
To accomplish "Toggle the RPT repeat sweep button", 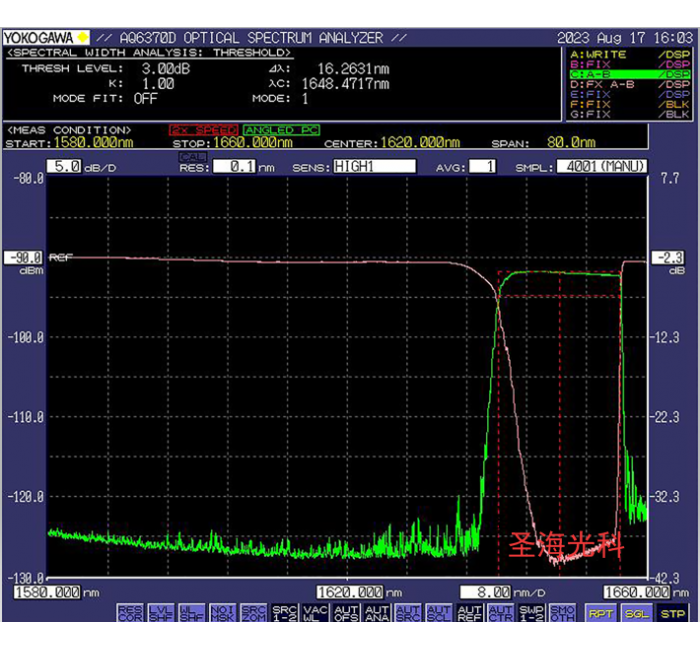I will click(600, 613).
